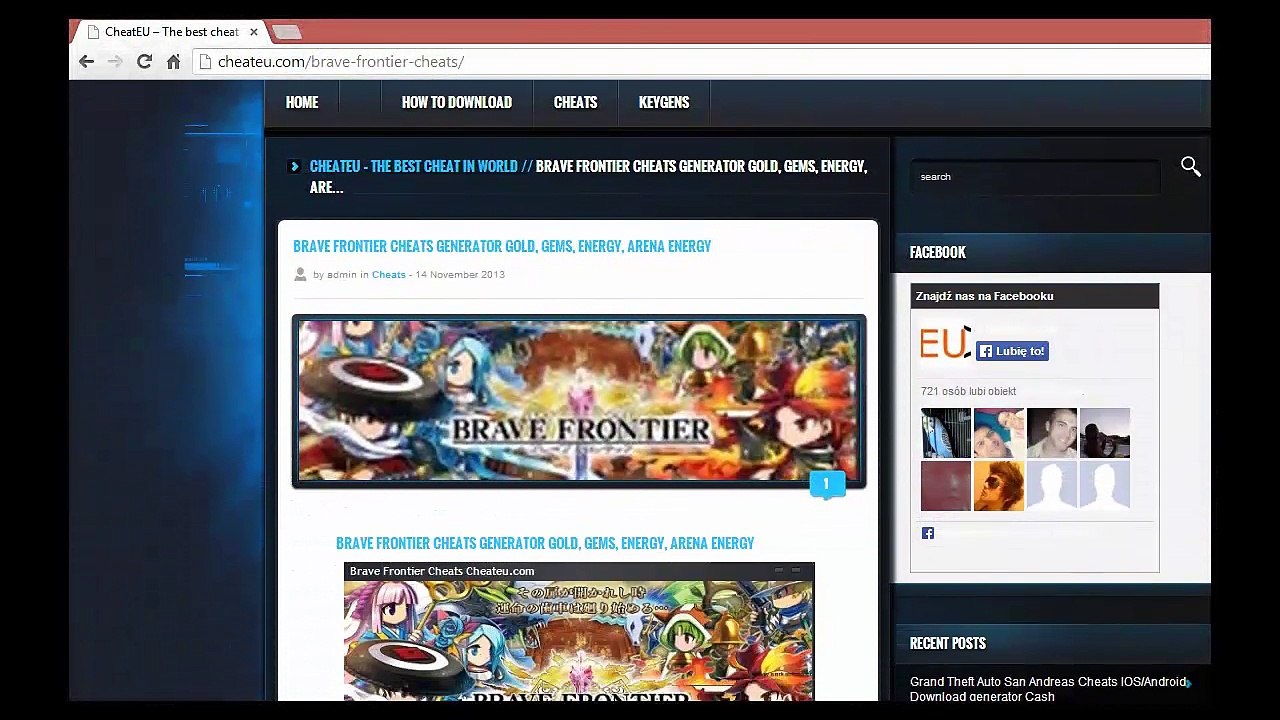Click the Lubię to! Facebook like button
This screenshot has height=720, width=1280.
tap(1012, 351)
